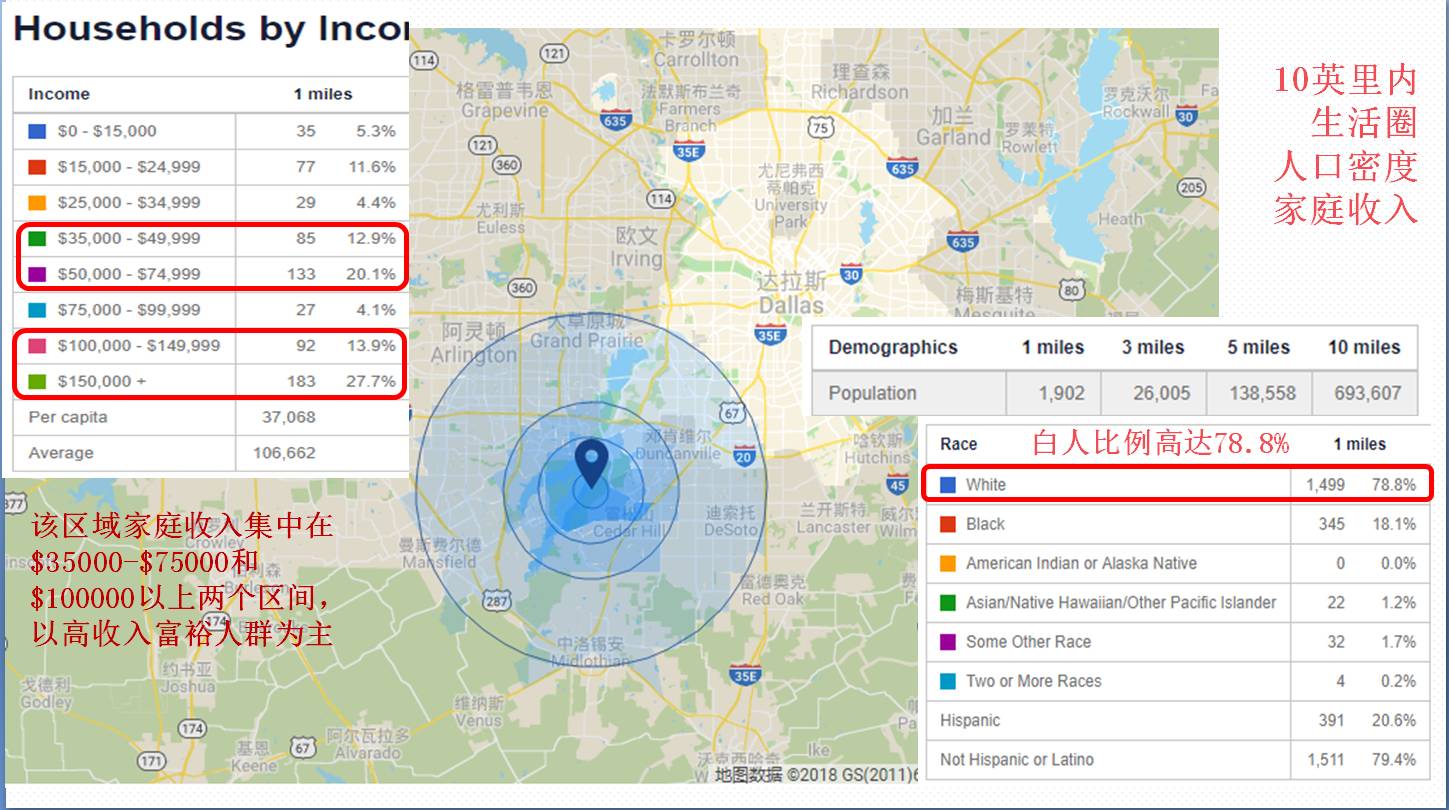
Task: Select the $150,000 + green color swatch
Action: pos(38,381)
